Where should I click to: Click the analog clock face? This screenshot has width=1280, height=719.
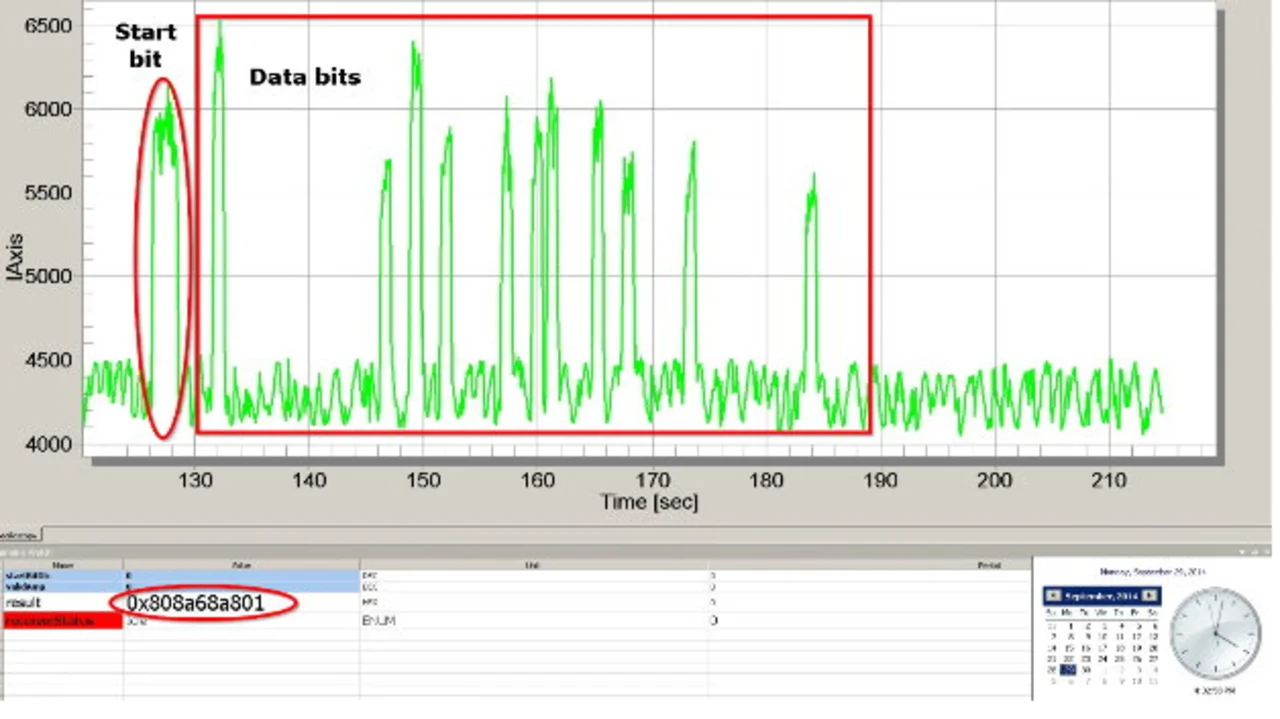[x=1215, y=633]
